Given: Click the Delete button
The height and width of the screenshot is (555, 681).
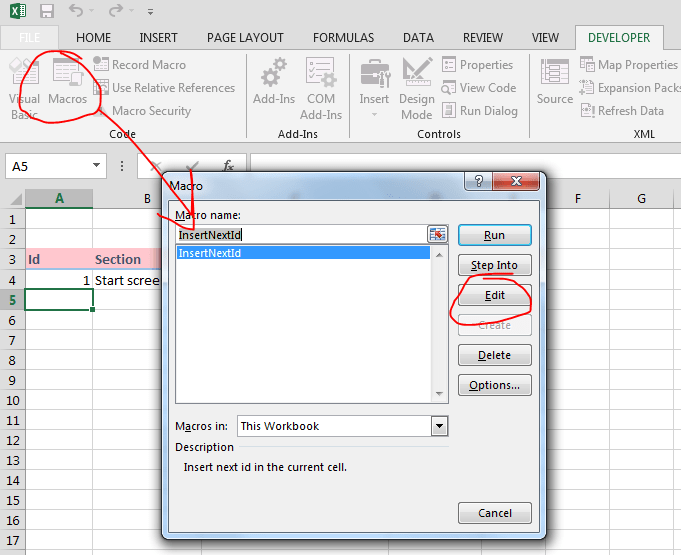Looking at the screenshot, I should (495, 355).
